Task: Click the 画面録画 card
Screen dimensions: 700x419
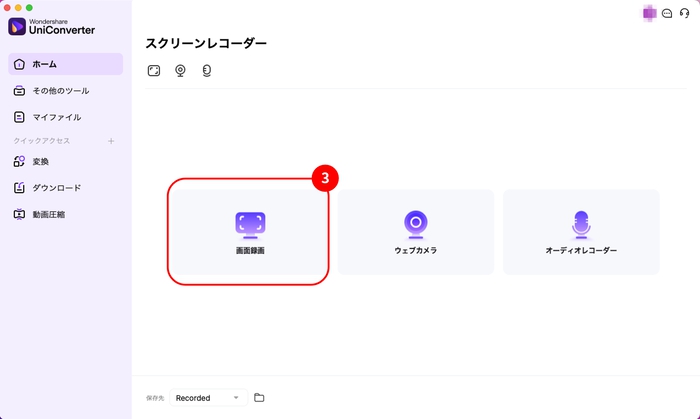Action: (x=248, y=232)
